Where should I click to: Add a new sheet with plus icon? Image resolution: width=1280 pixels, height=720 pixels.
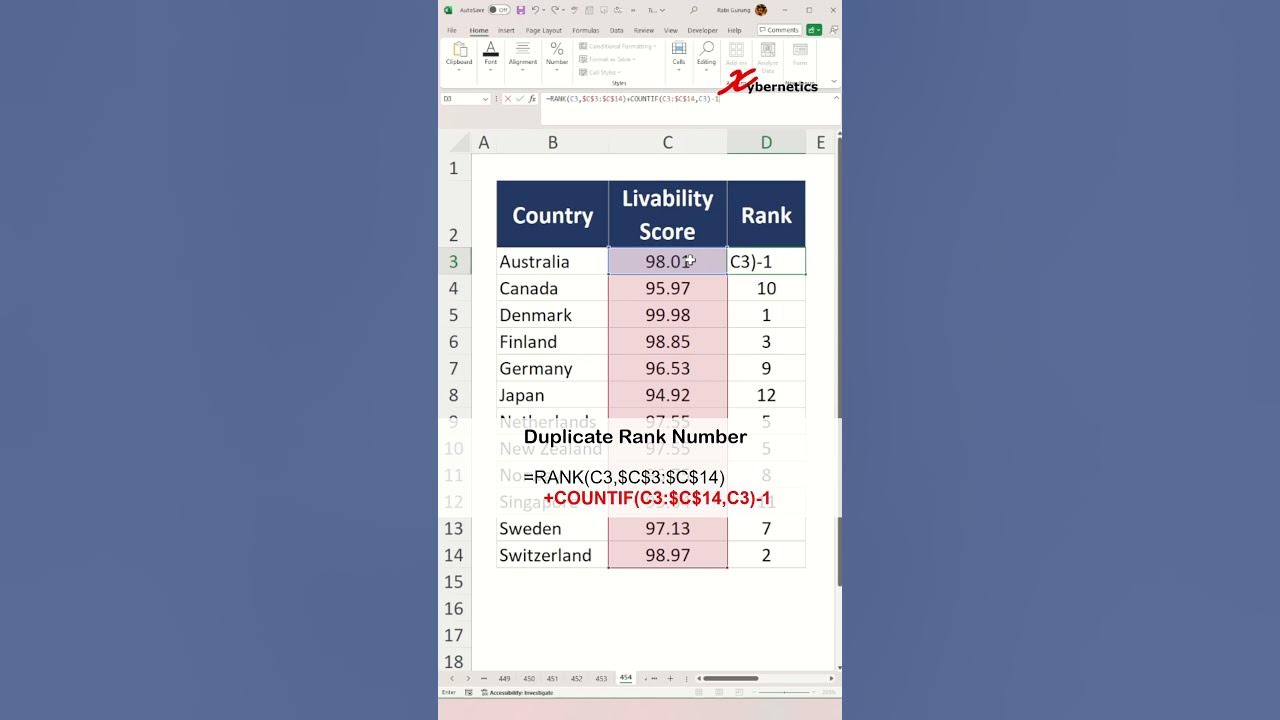[670, 678]
